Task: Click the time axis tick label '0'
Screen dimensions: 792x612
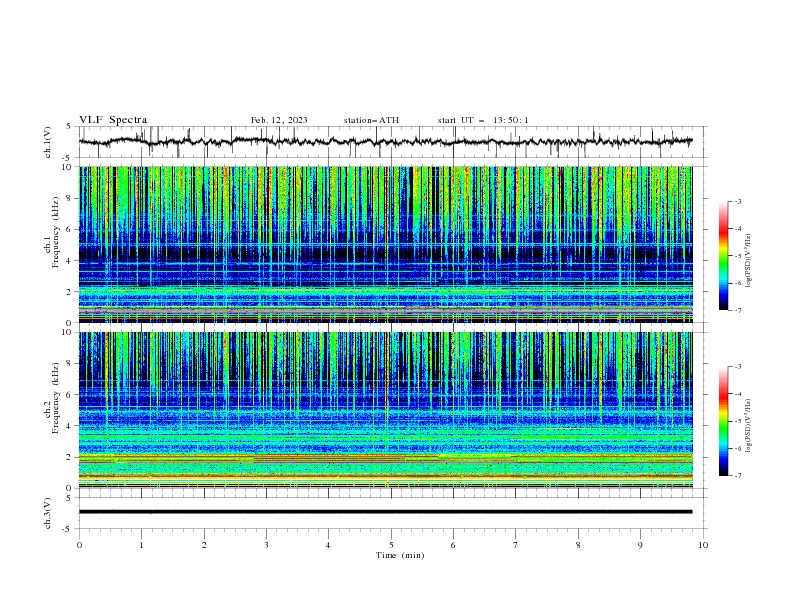Action: (79, 545)
